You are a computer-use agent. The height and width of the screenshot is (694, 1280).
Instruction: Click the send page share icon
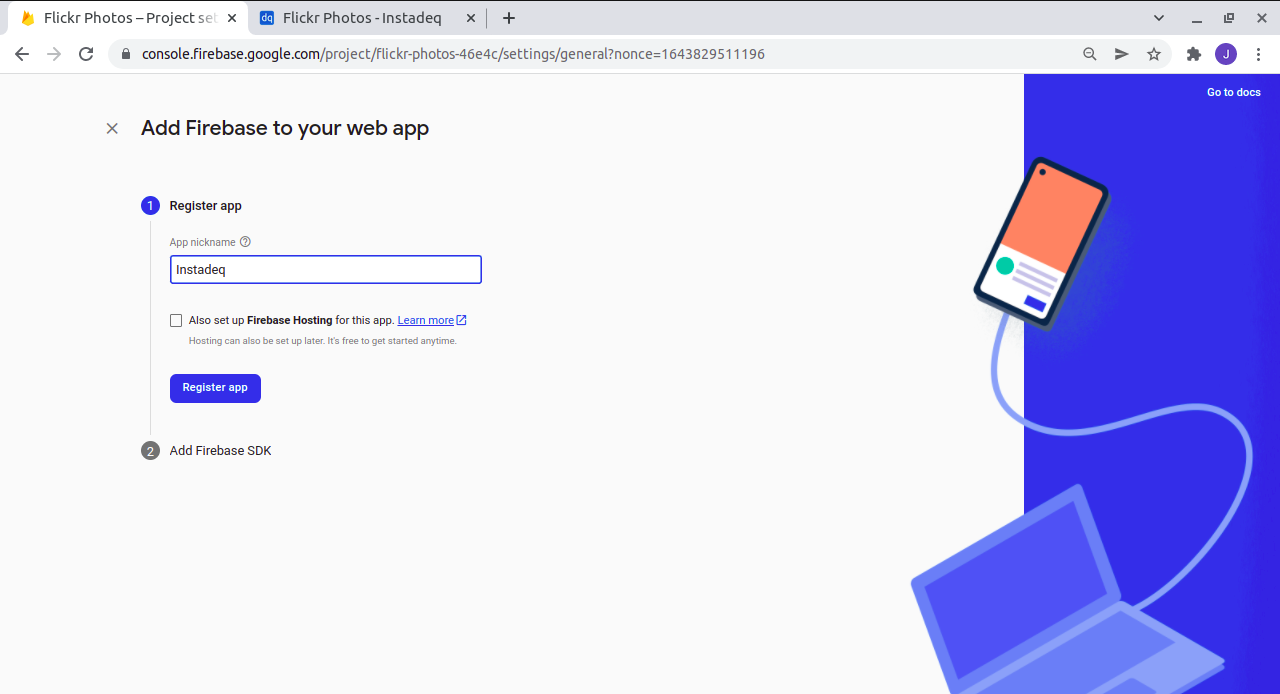pos(1122,54)
